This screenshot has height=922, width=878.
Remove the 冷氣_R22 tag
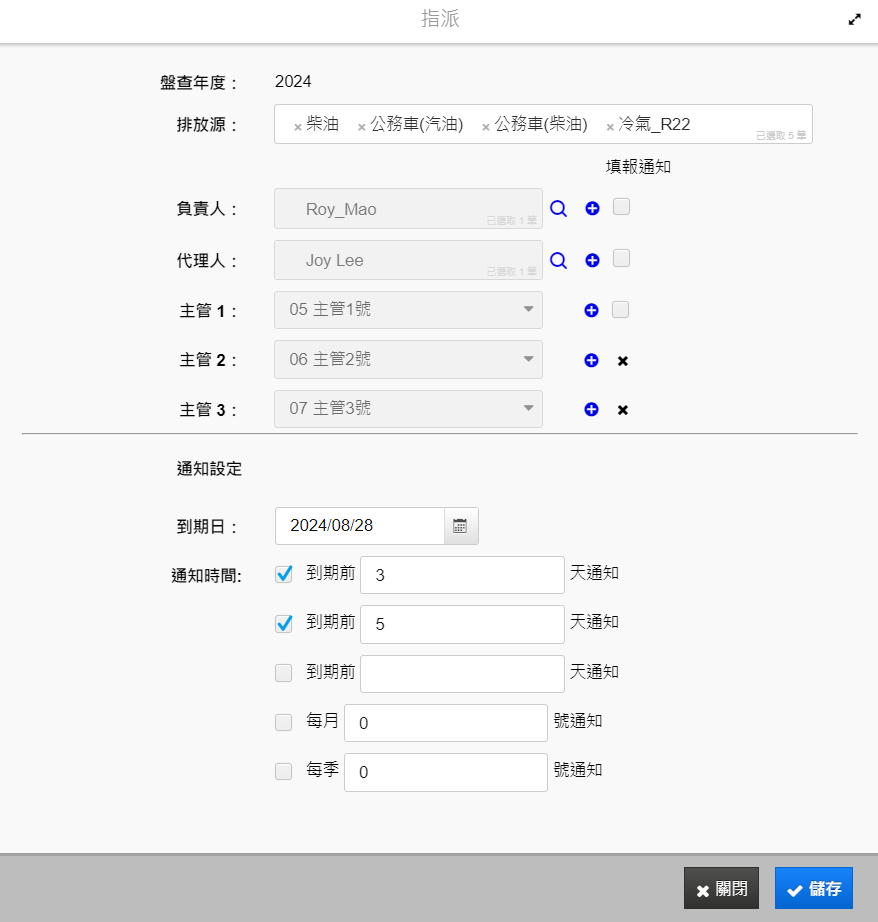click(610, 127)
